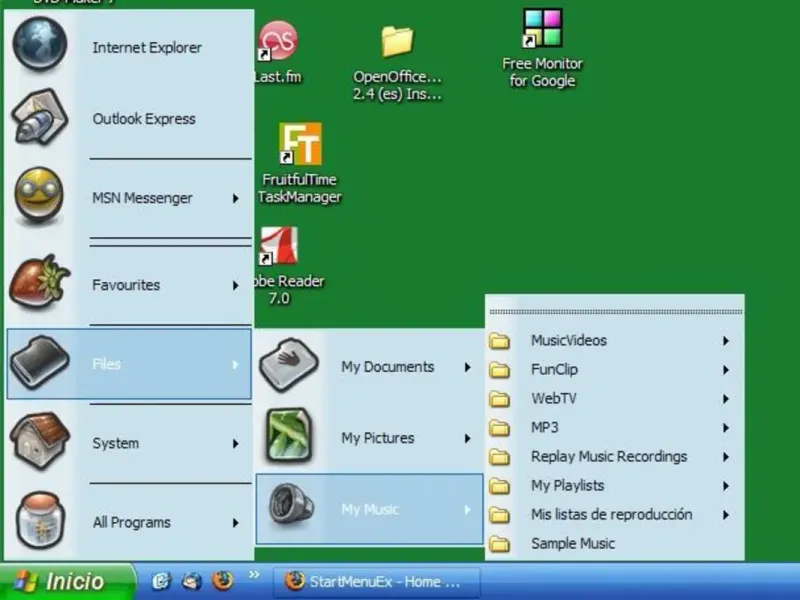Screen dimensions: 800x600
Task: Click the Files black folder icon
Action: click(40, 362)
